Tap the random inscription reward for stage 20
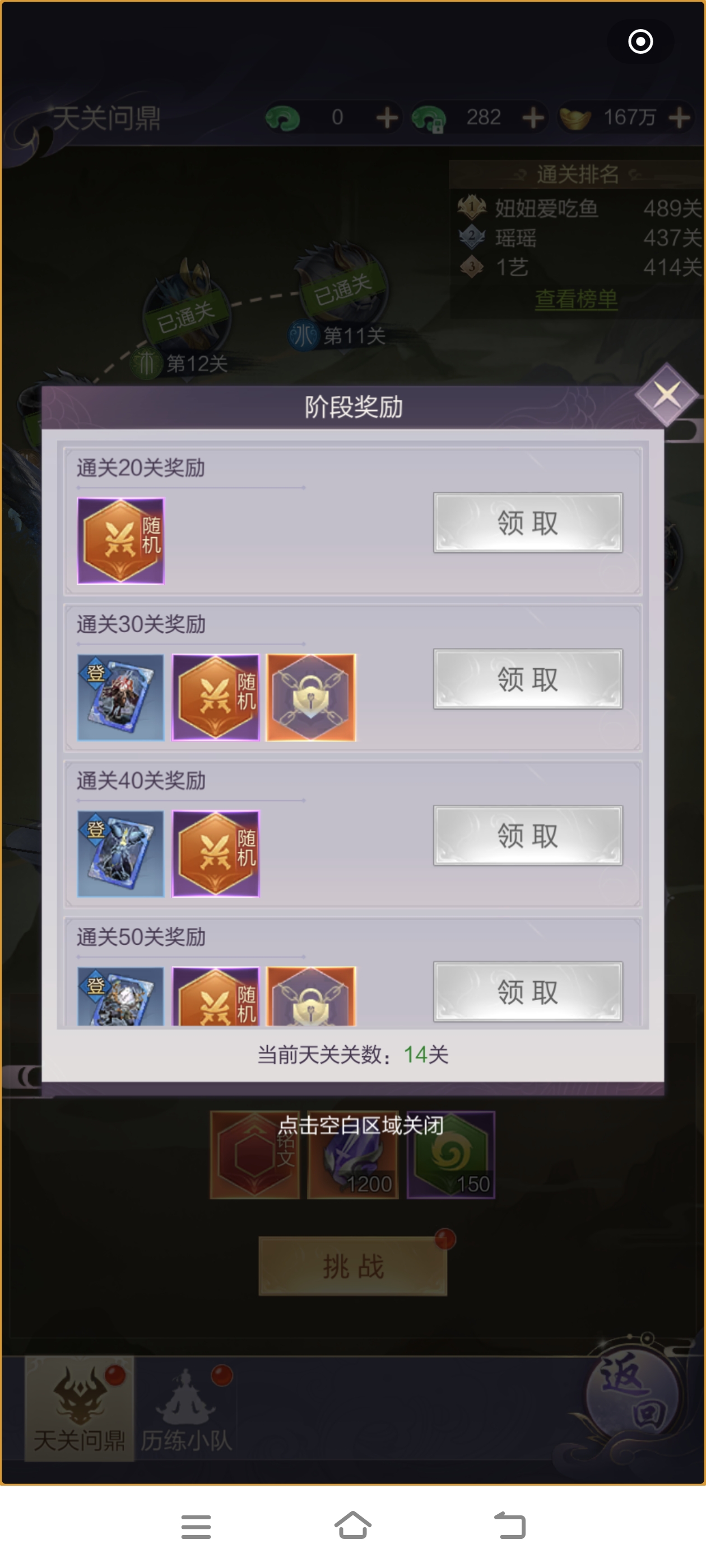 pos(120,540)
